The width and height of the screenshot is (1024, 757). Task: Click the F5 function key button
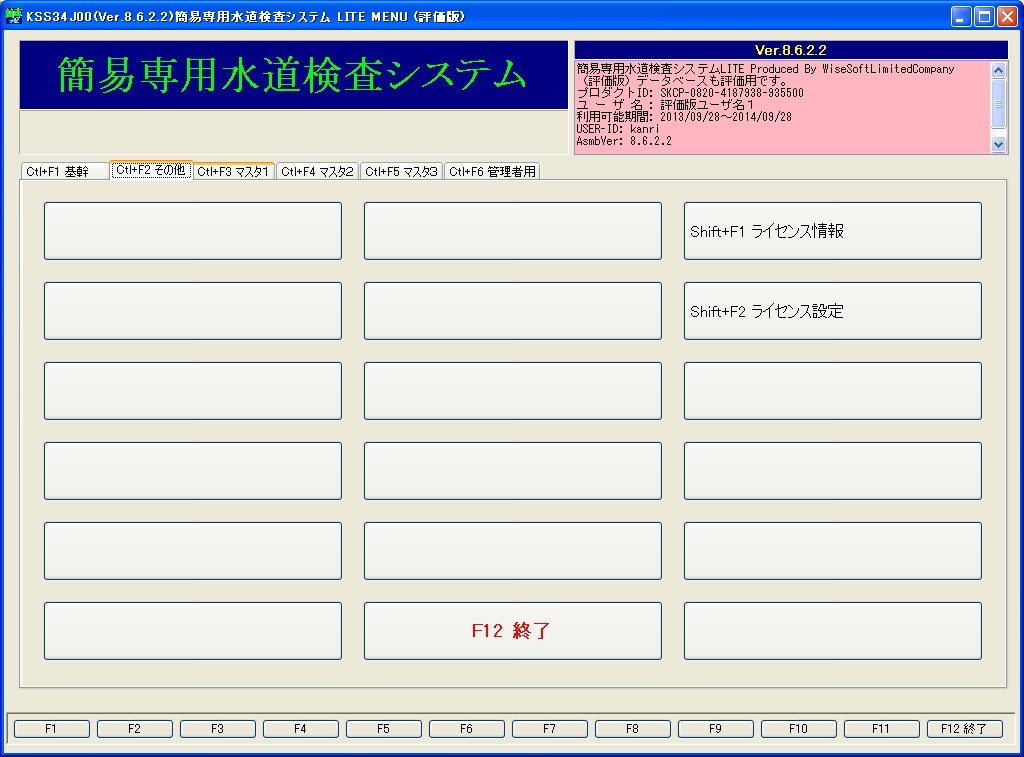pyautogui.click(x=383, y=729)
